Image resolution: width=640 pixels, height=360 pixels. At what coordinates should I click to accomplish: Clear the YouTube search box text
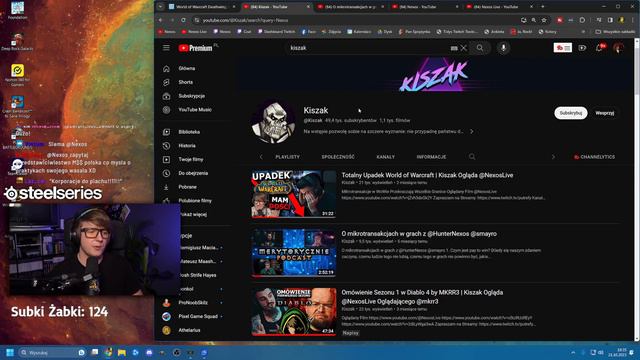(464, 48)
